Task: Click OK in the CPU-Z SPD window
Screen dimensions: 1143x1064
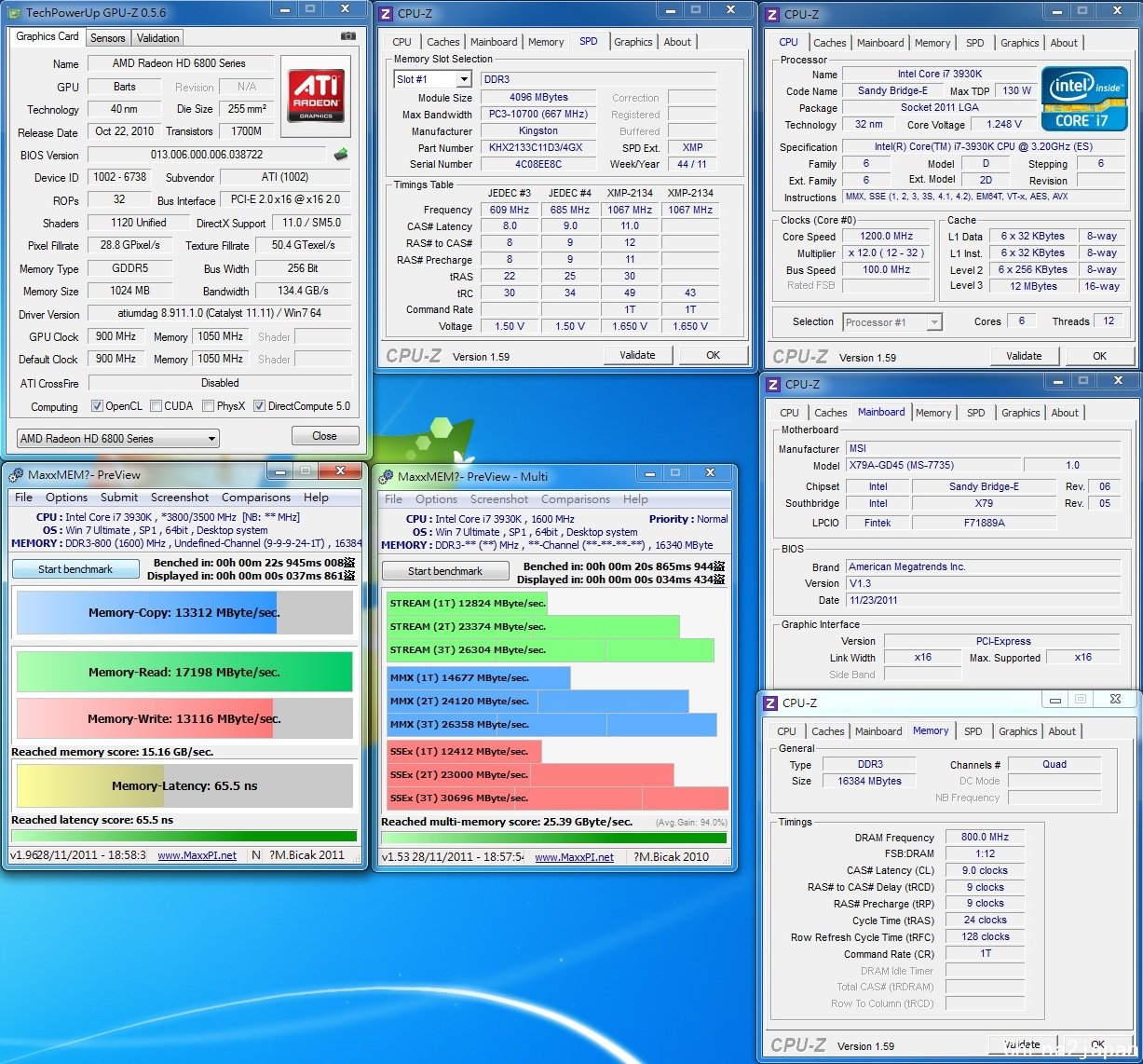Action: (x=713, y=355)
